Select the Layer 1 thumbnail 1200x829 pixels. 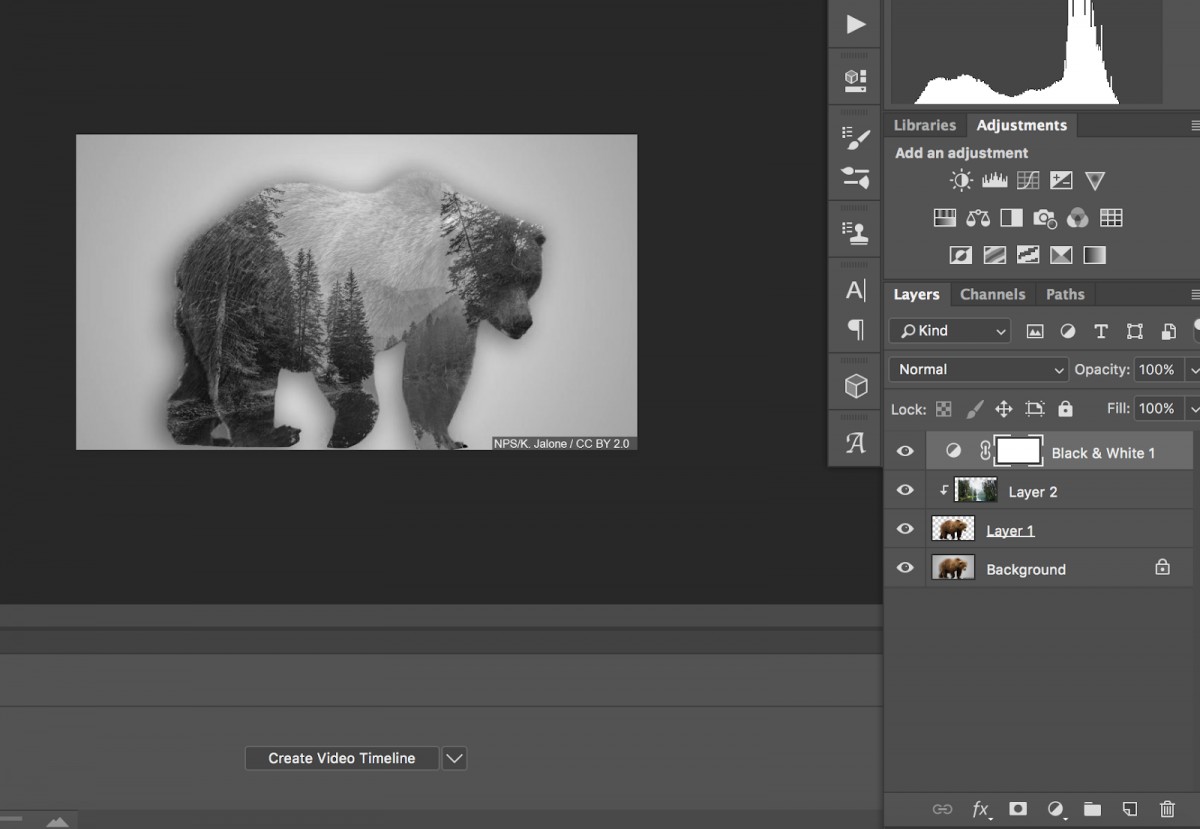pos(952,528)
